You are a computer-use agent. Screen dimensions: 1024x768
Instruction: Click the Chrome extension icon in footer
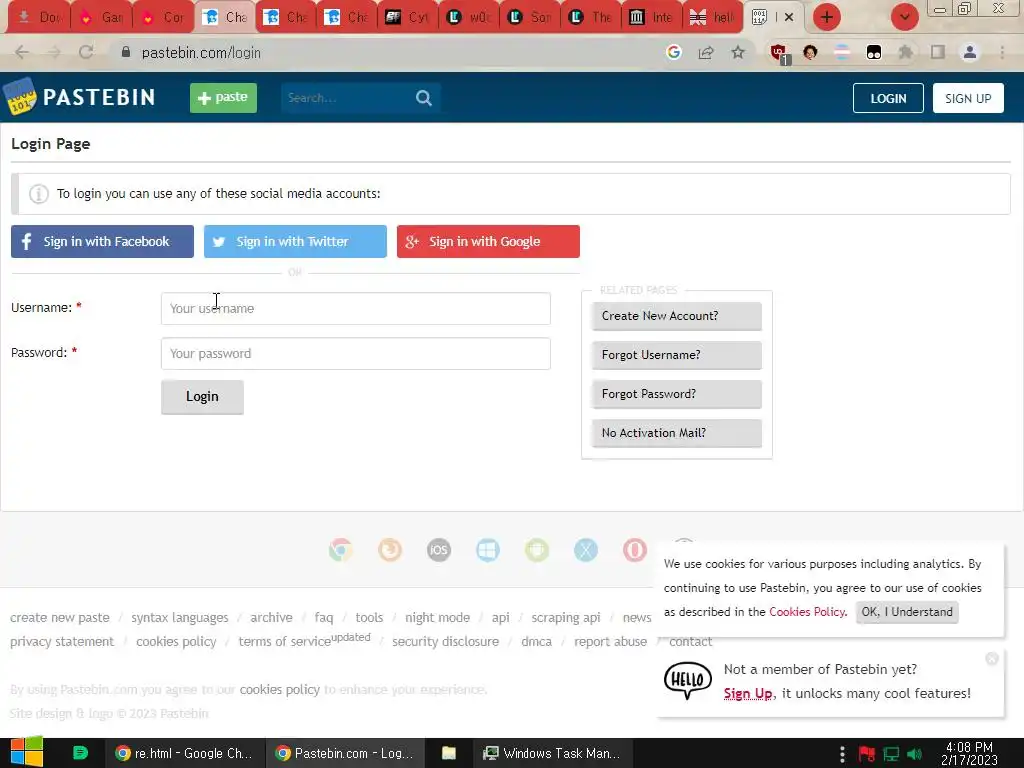pyautogui.click(x=341, y=550)
